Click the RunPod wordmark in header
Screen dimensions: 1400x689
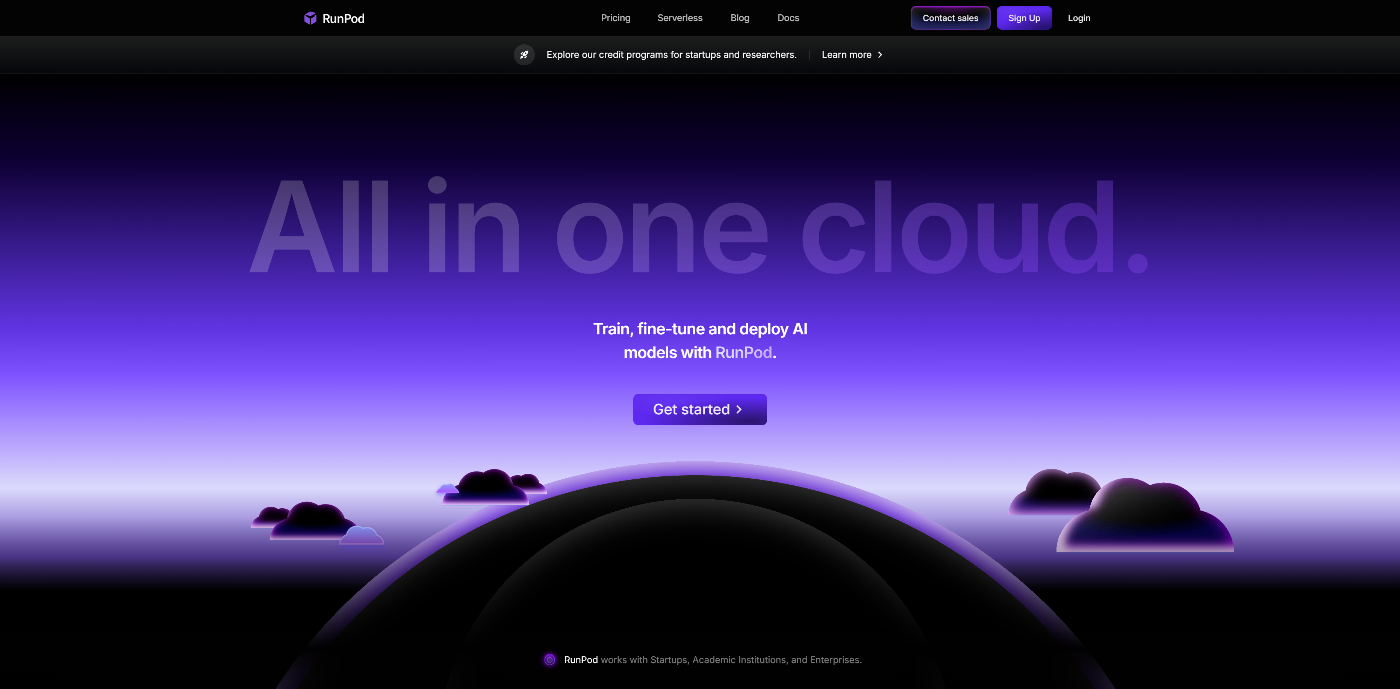[343, 18]
